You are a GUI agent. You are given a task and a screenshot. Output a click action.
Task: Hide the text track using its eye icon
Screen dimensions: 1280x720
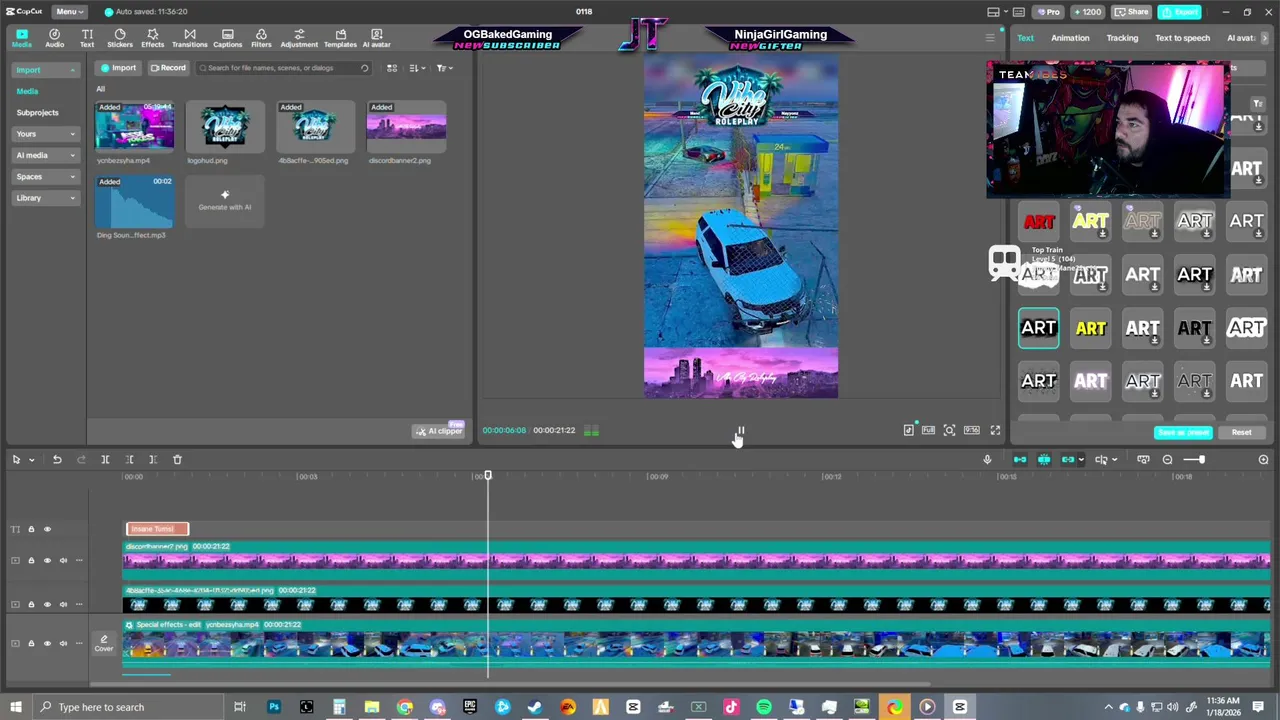click(x=46, y=529)
